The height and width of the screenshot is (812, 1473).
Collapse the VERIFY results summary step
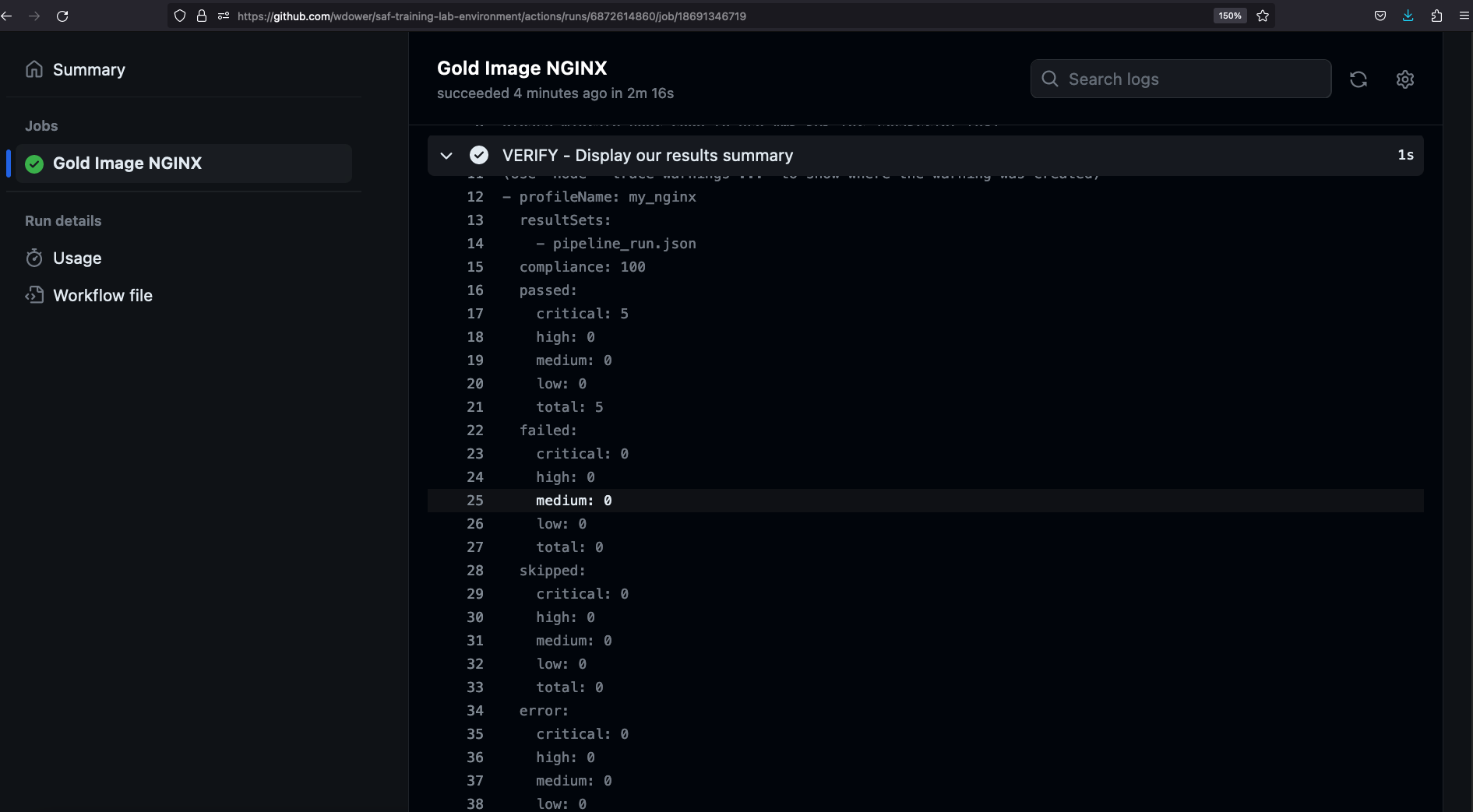[446, 156]
